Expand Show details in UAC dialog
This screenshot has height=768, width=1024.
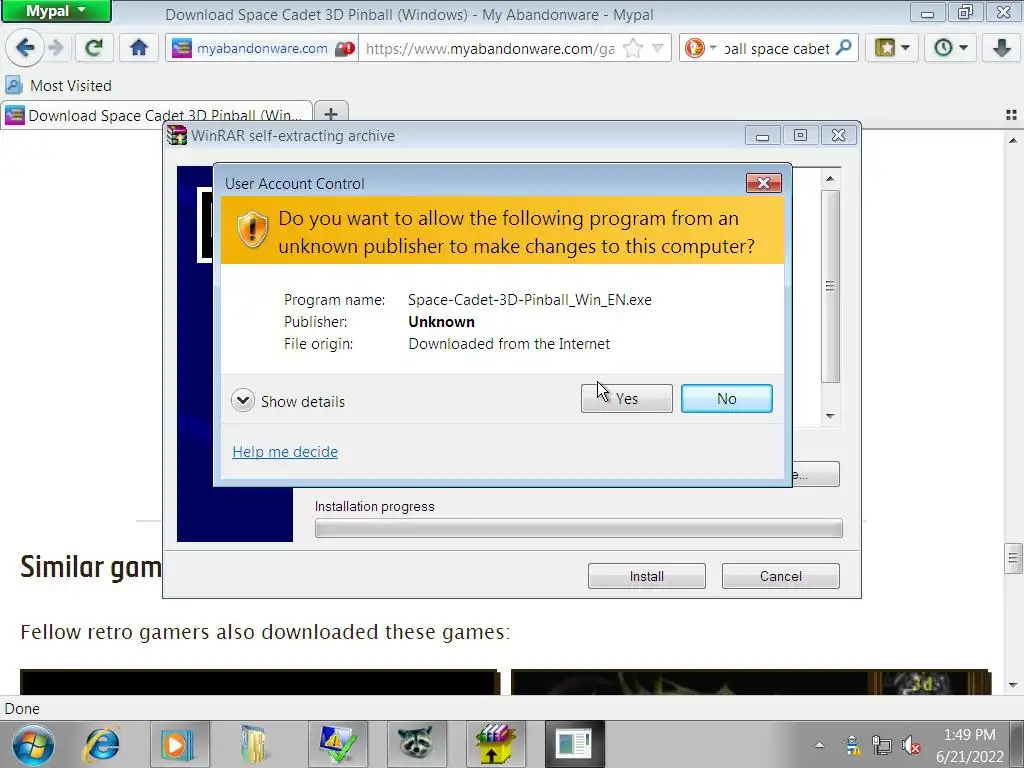288,401
